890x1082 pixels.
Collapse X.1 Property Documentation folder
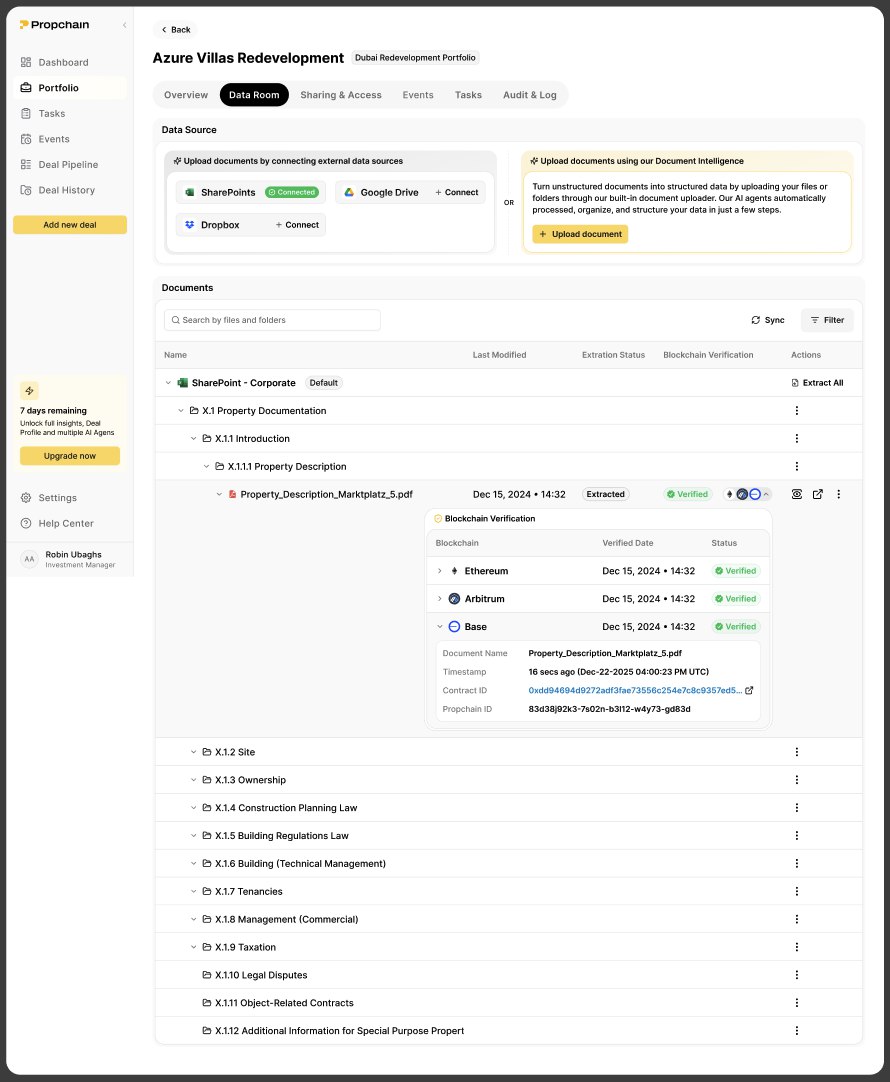coord(181,411)
